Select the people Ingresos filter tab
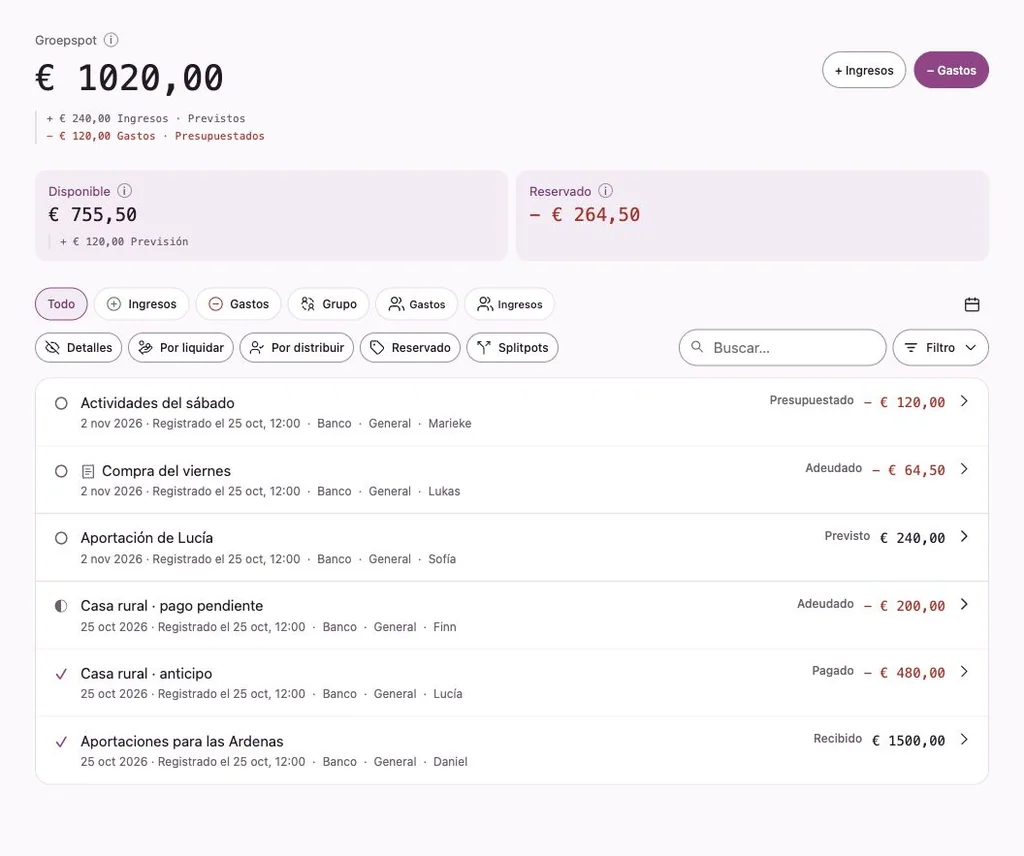Image resolution: width=1024 pixels, height=856 pixels. [509, 304]
